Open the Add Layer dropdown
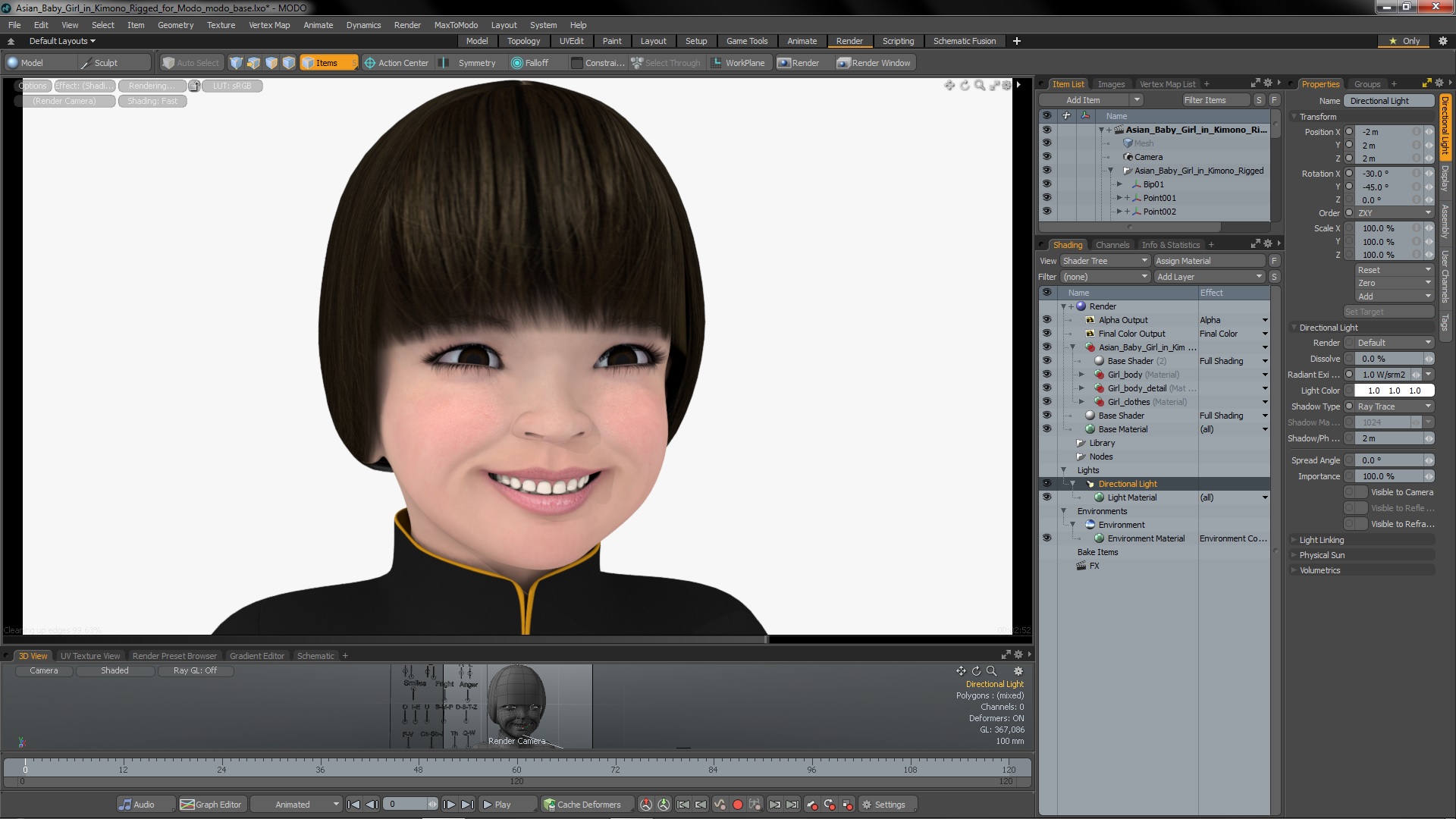 (x=1209, y=277)
